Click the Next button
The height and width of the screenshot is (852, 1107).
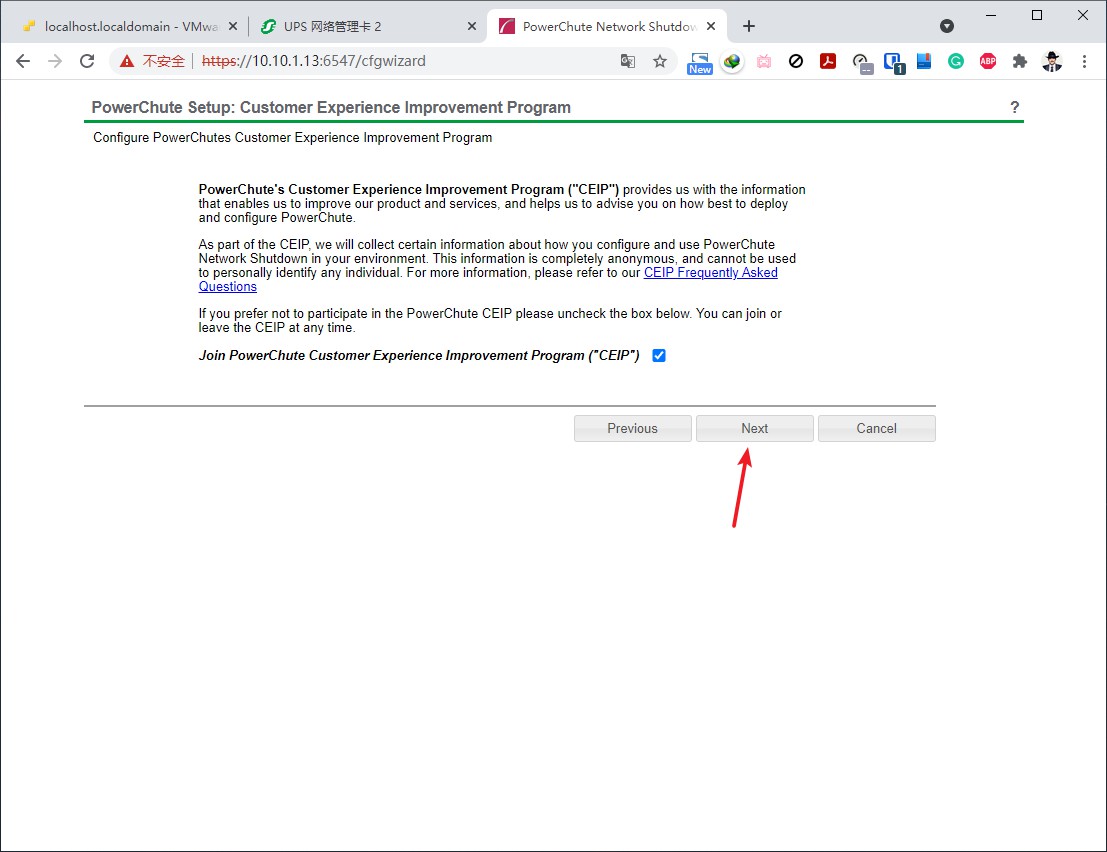coord(754,428)
